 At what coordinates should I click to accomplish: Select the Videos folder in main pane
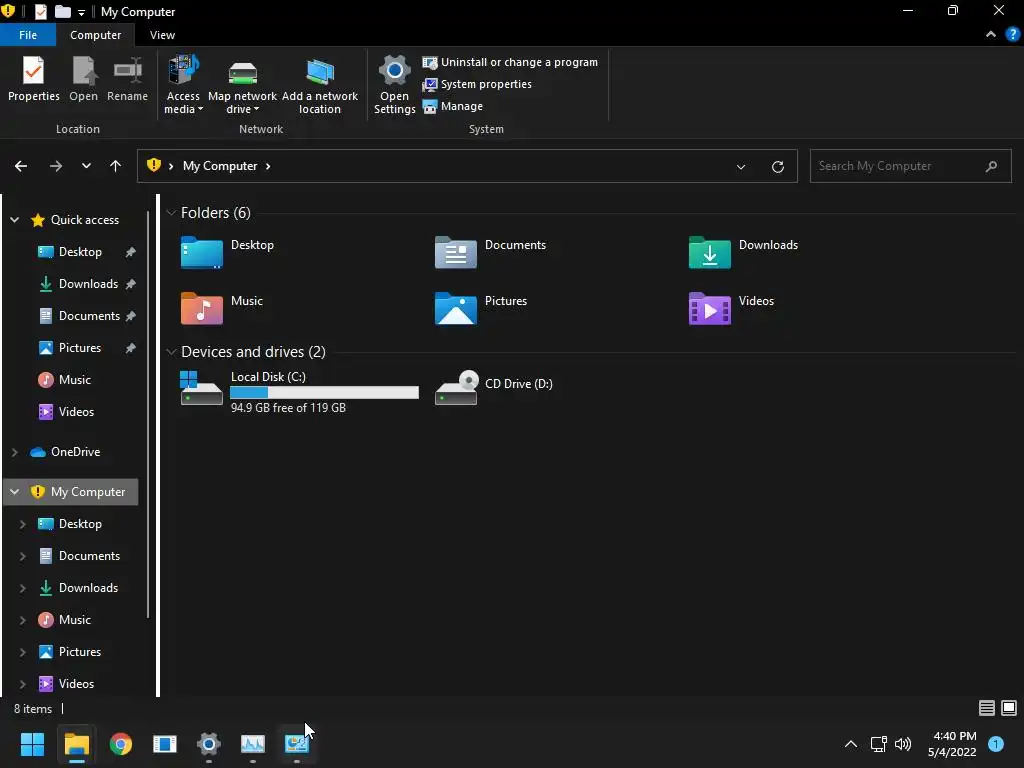[731, 308]
